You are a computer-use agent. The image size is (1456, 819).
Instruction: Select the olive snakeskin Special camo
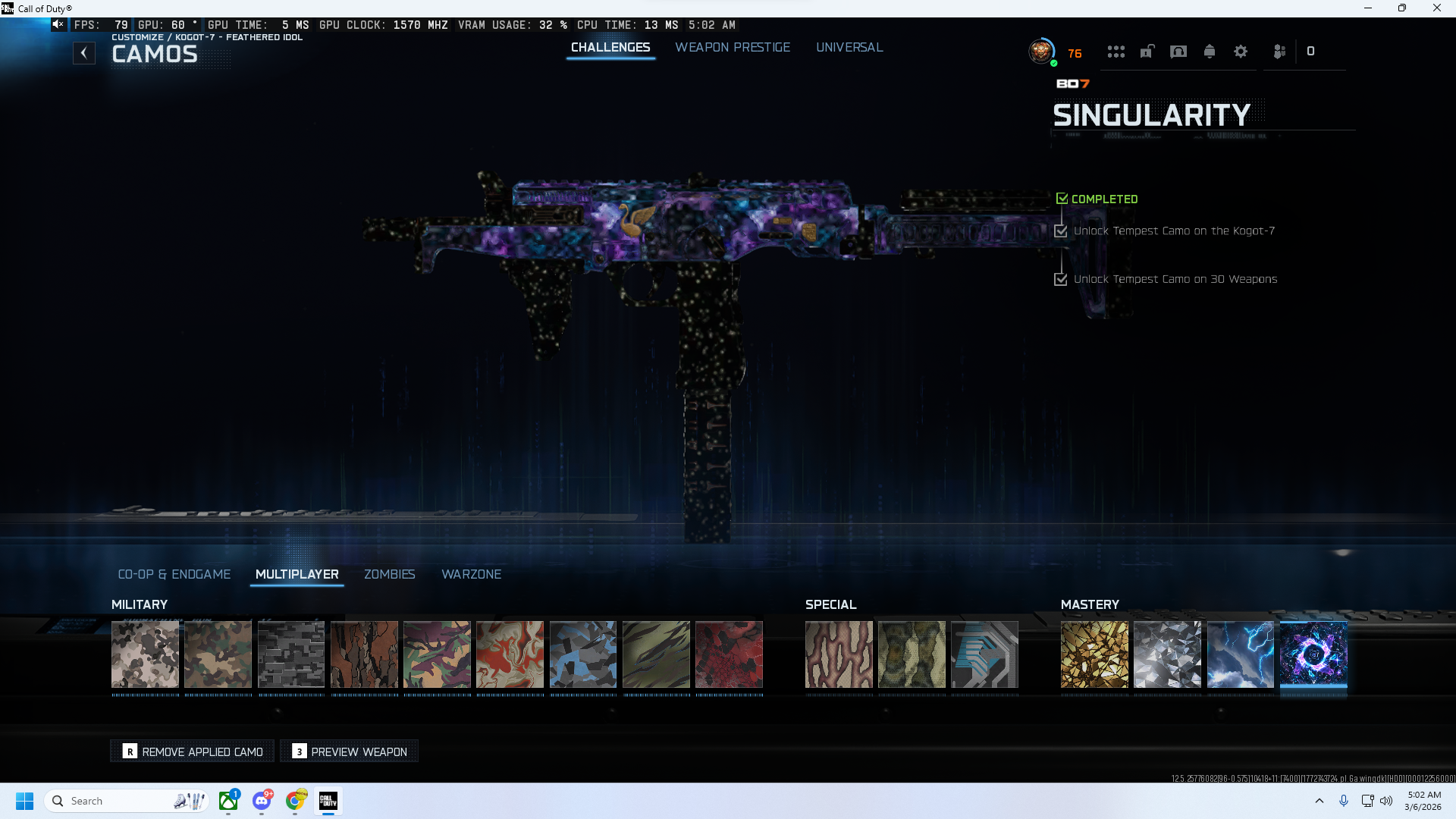912,654
